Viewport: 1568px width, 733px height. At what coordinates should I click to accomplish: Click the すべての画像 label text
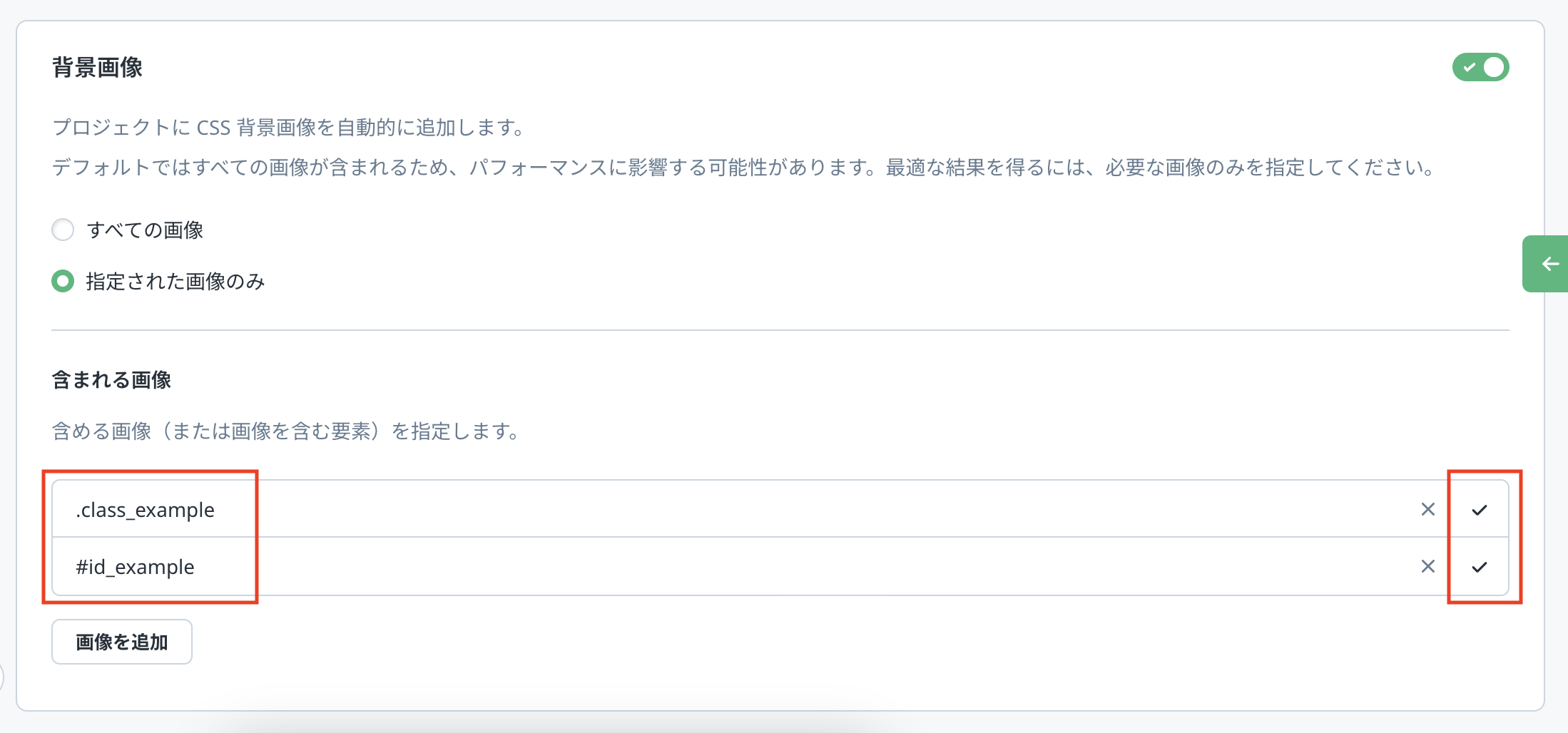pos(145,230)
